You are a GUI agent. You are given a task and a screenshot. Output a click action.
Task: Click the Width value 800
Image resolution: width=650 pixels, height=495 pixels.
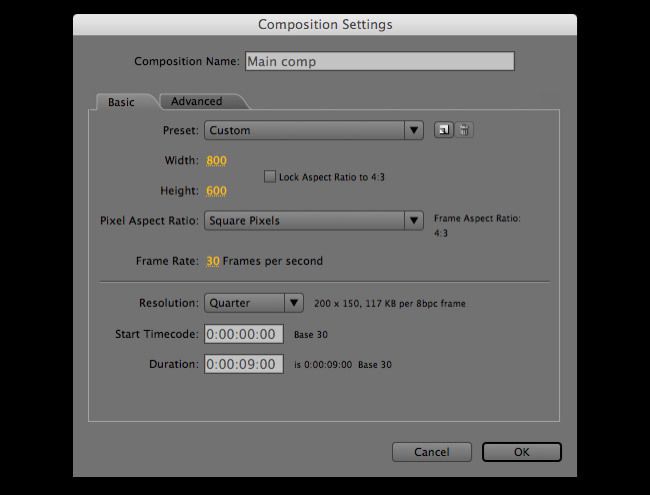(x=216, y=160)
